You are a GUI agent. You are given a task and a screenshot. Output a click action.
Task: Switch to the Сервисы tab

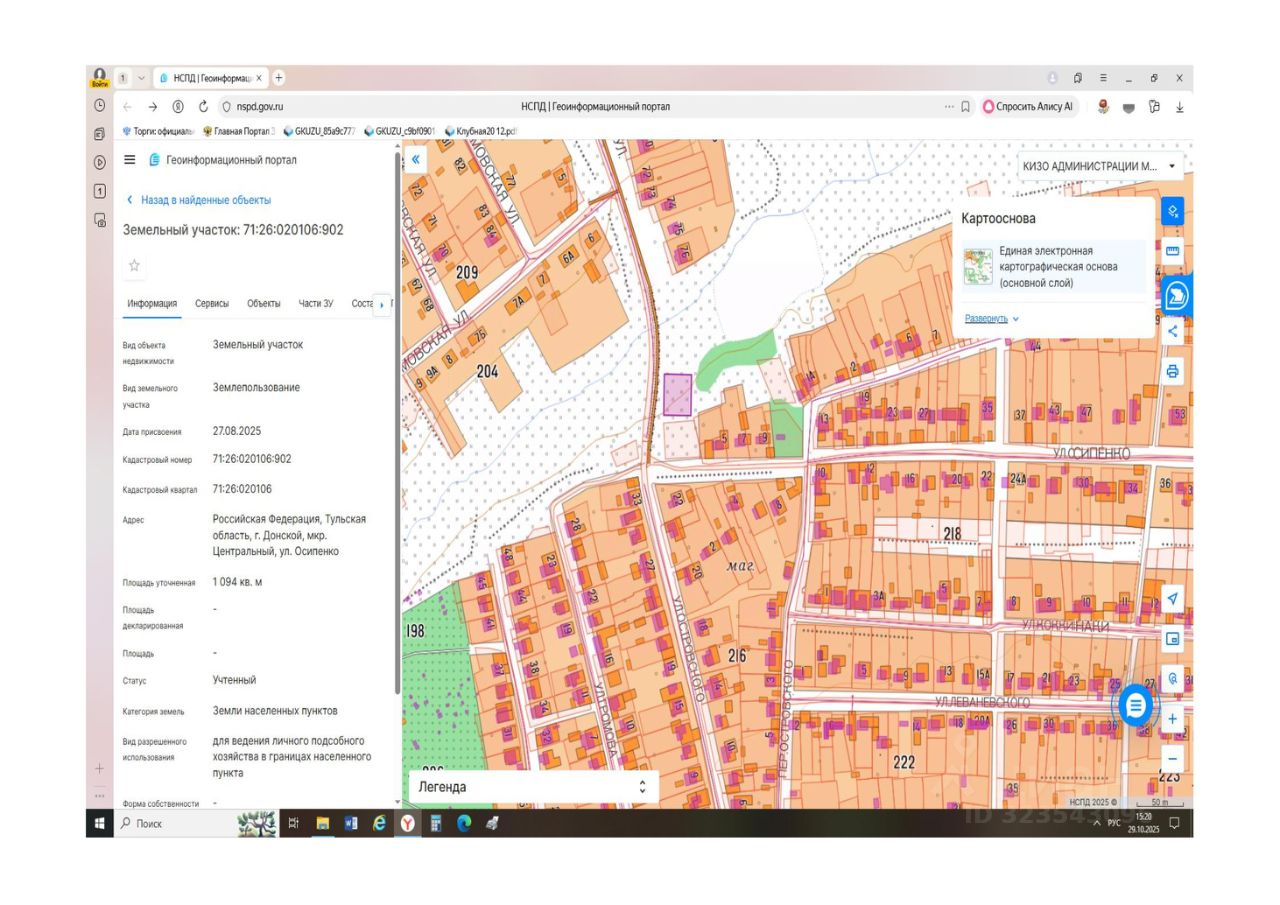pyautogui.click(x=211, y=304)
